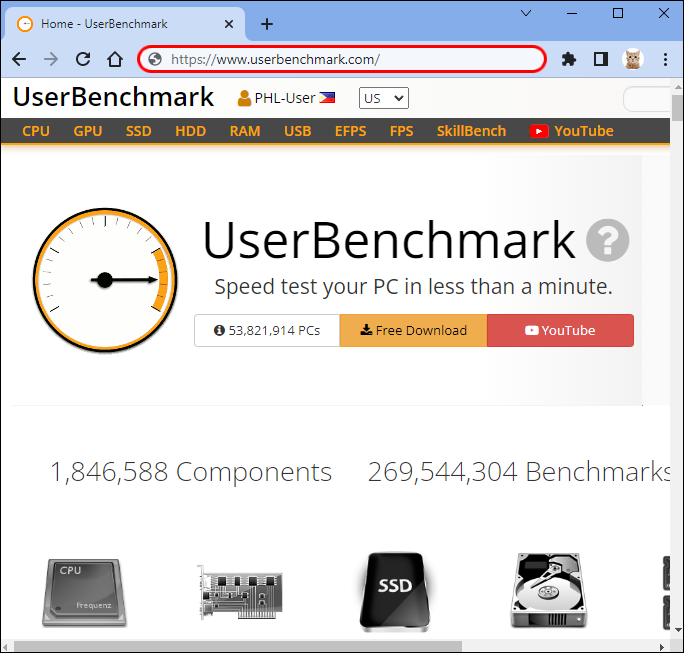Click the Philippines flag icon

(327, 98)
